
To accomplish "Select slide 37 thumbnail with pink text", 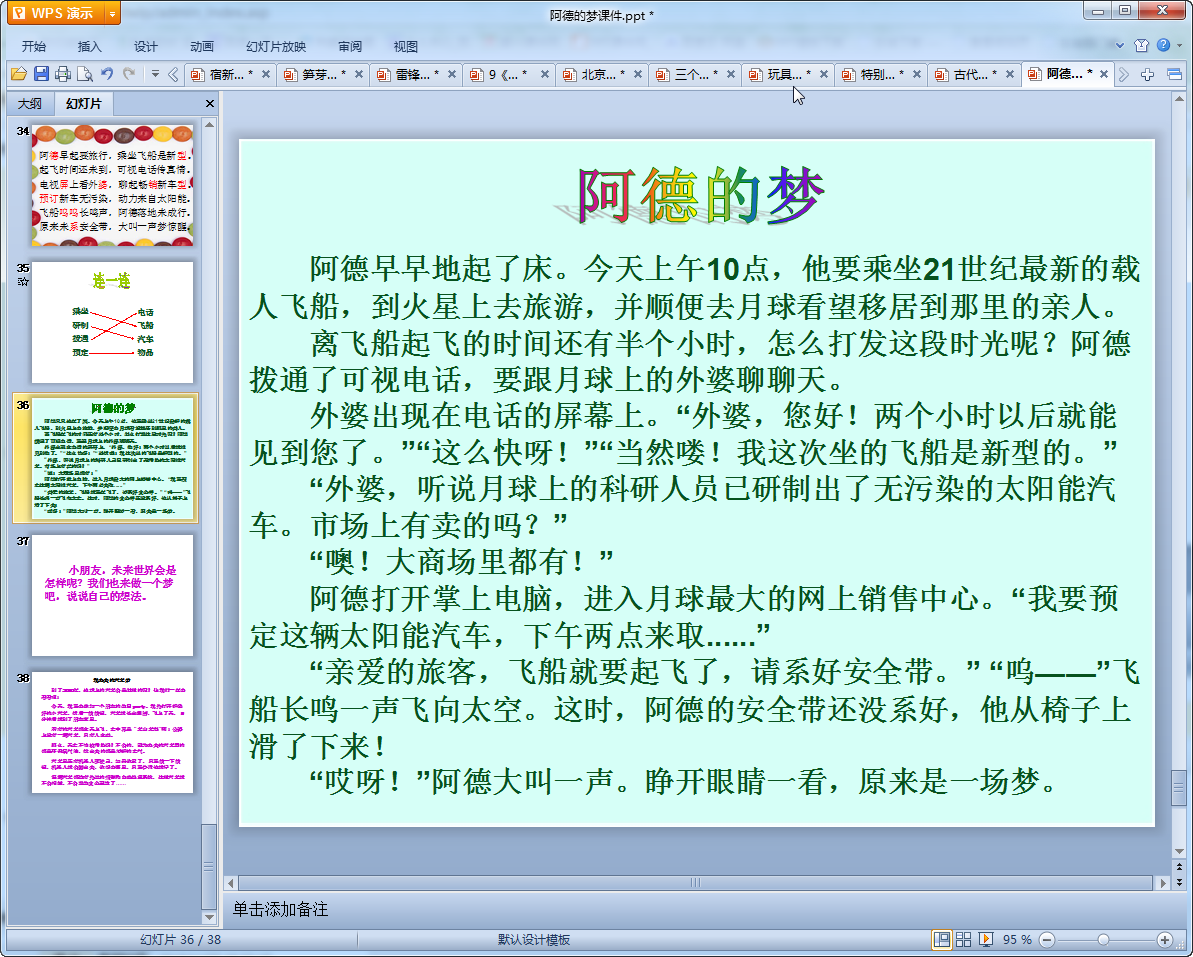I will coord(113,595).
